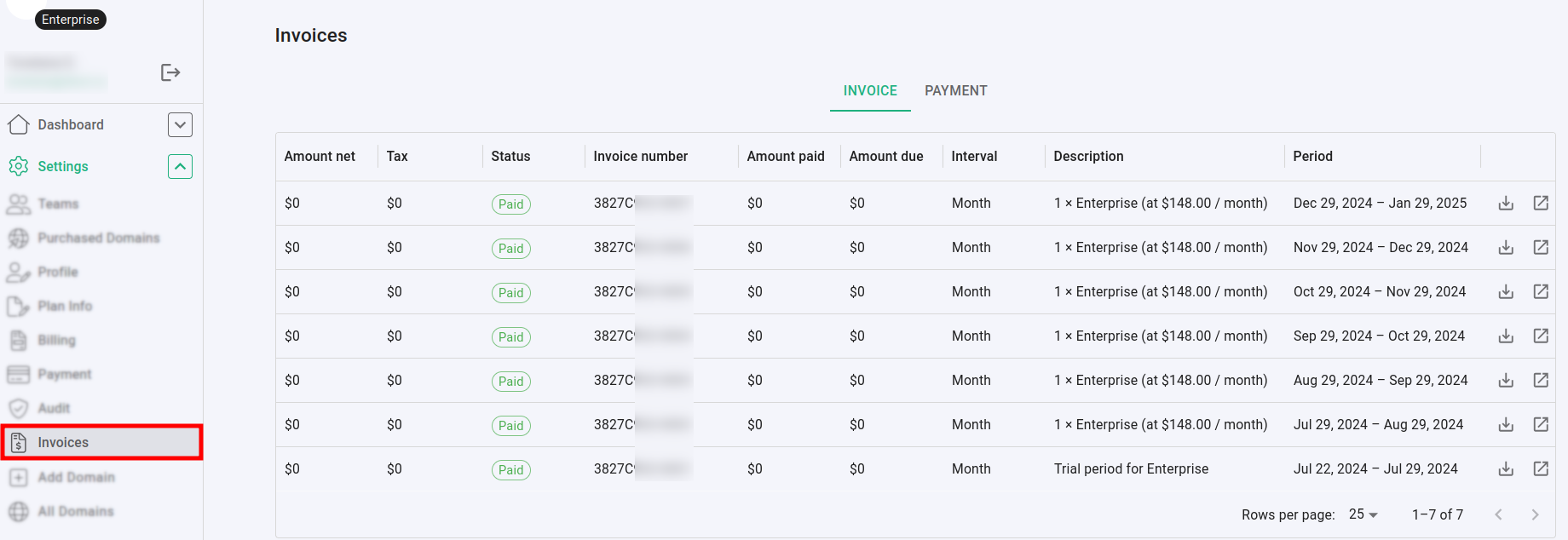Open Sep 29, 2024 invoice in new window
Viewport: 1568px width, 540px height.
(x=1540, y=336)
